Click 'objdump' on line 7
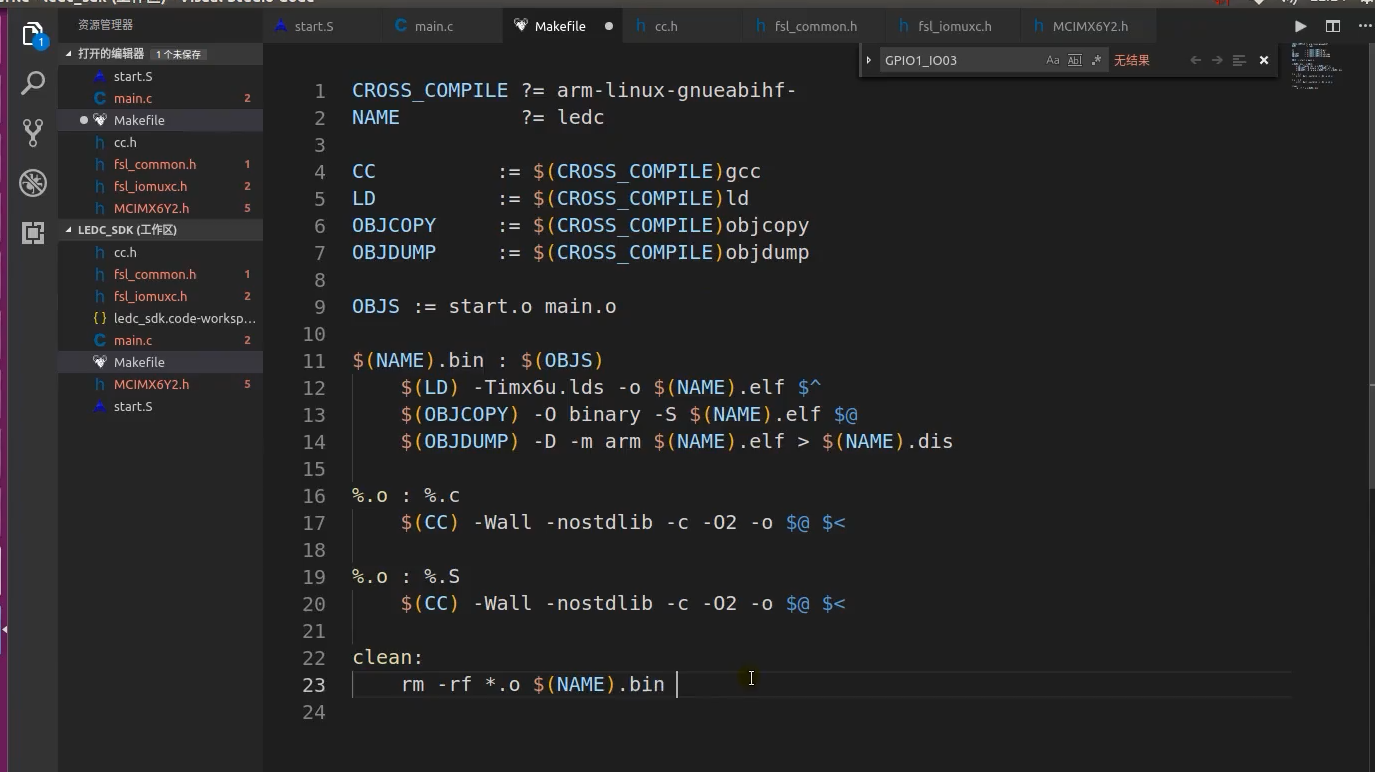Screen dimensions: 1375x772 point(767,253)
